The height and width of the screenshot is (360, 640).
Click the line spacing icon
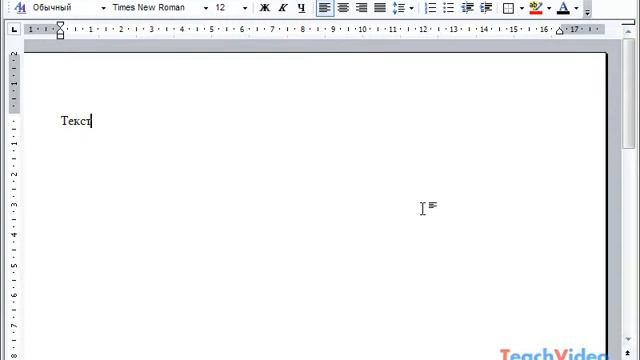(398, 8)
